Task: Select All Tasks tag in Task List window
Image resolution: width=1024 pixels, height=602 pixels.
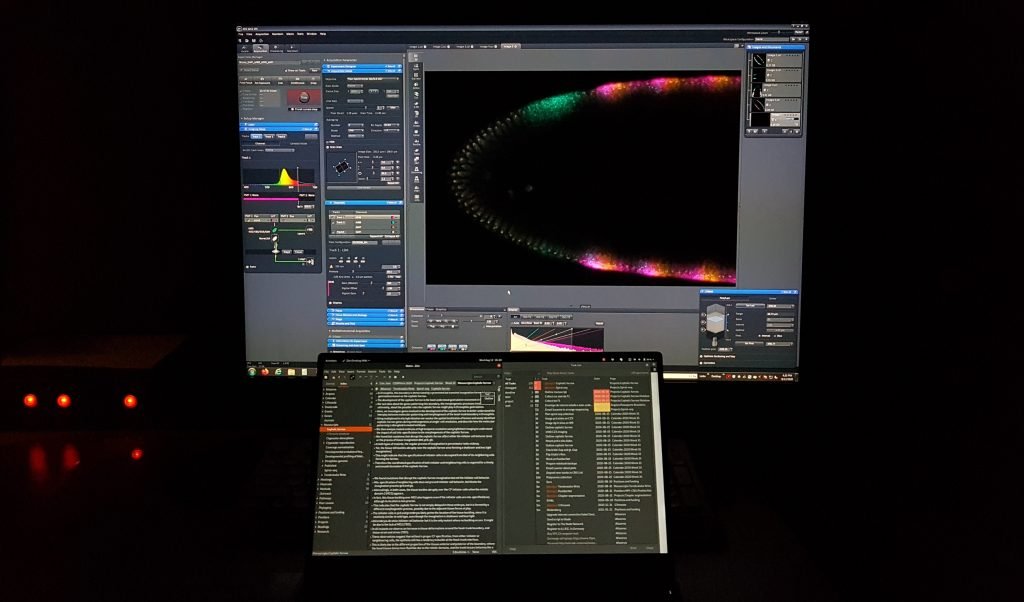Action: point(511,383)
